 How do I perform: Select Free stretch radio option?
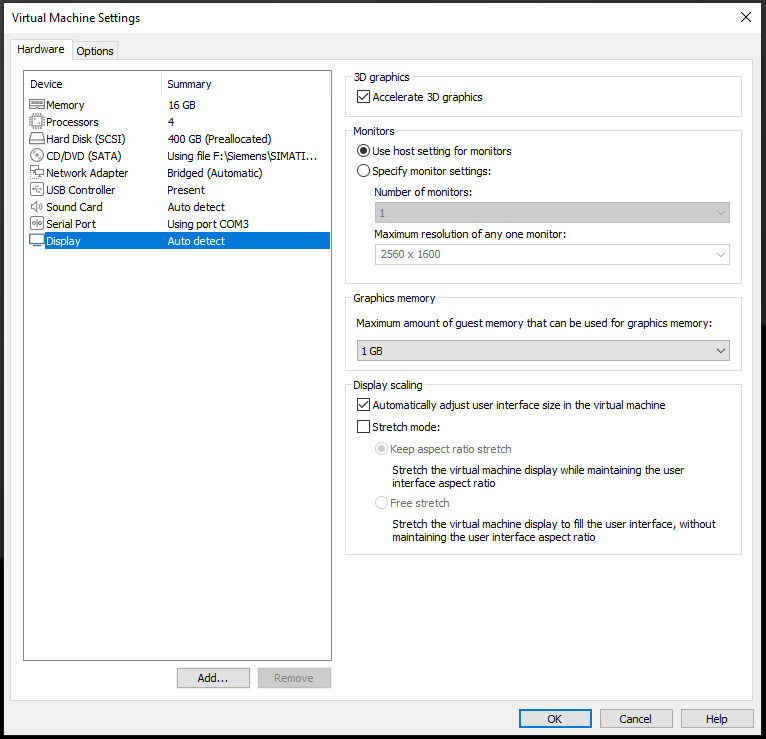[x=381, y=503]
